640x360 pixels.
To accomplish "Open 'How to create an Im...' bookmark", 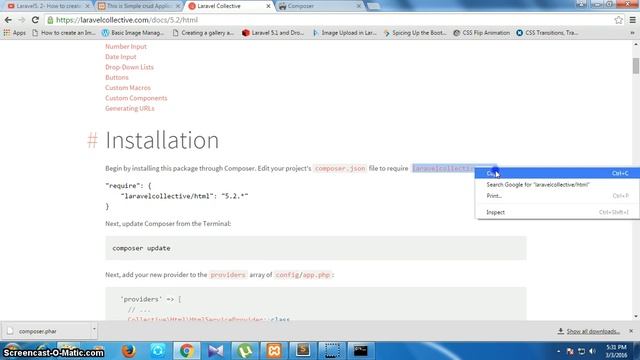I will (64, 33).
